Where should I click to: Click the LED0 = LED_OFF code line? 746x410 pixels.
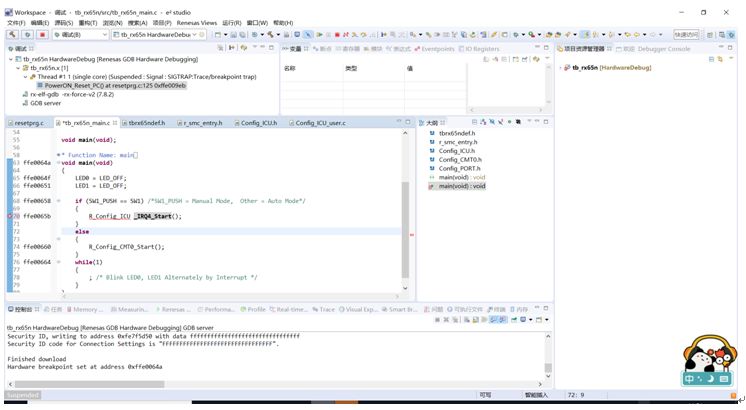point(101,178)
